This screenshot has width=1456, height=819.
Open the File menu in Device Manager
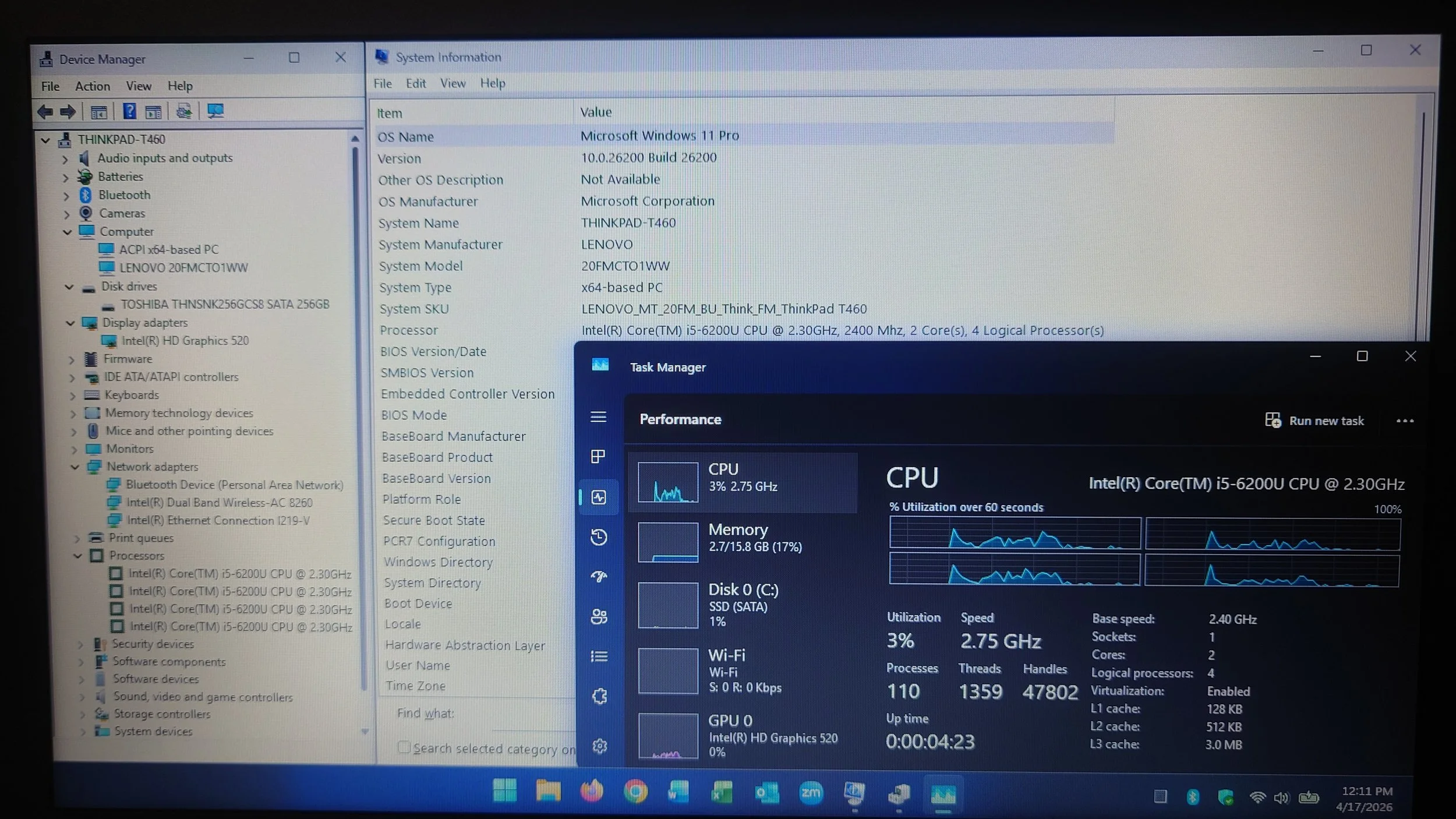[50, 86]
